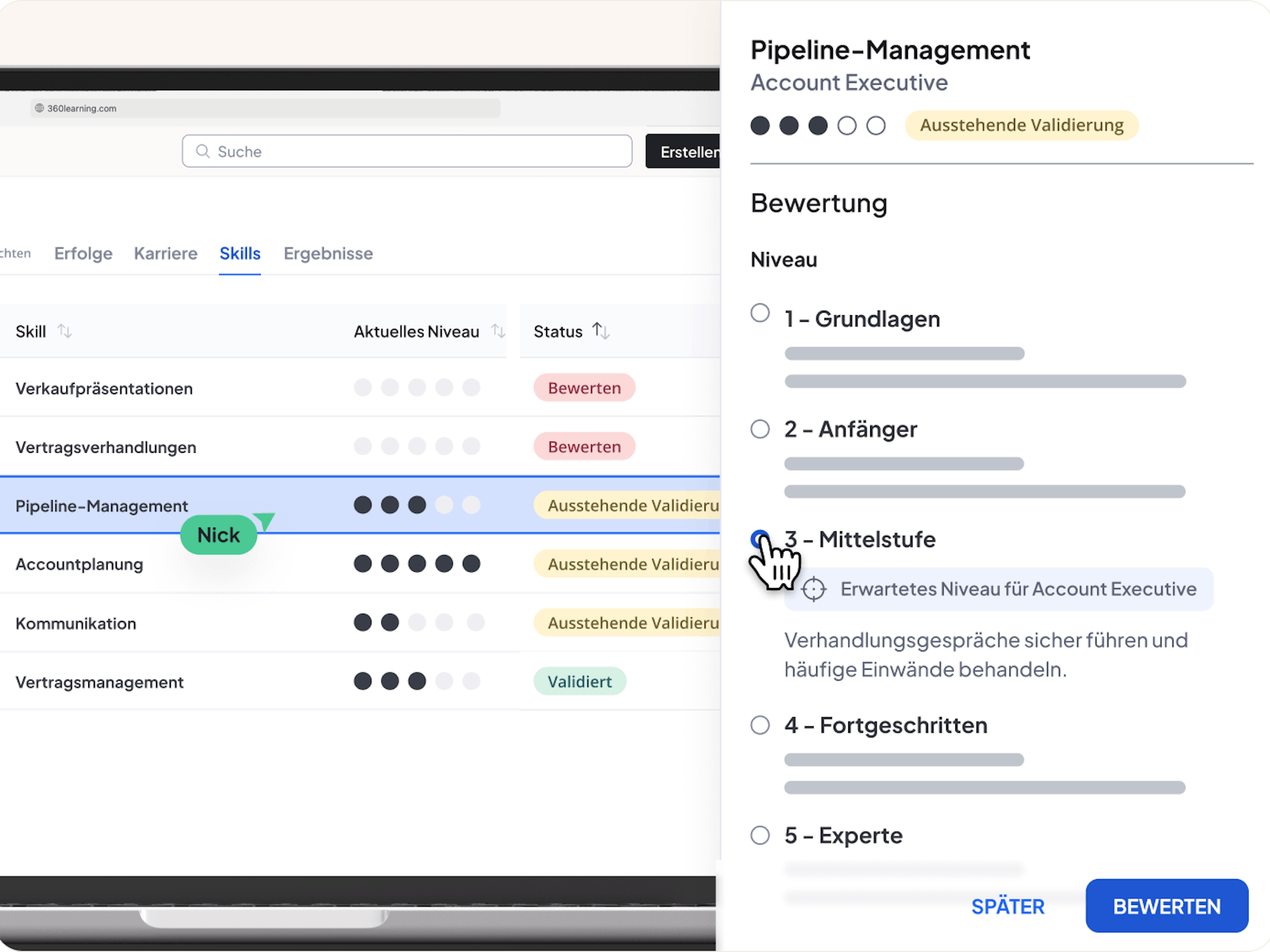Screen dimensions: 1270x952
Task: Click the Nick cursor label badge
Action: point(219,535)
